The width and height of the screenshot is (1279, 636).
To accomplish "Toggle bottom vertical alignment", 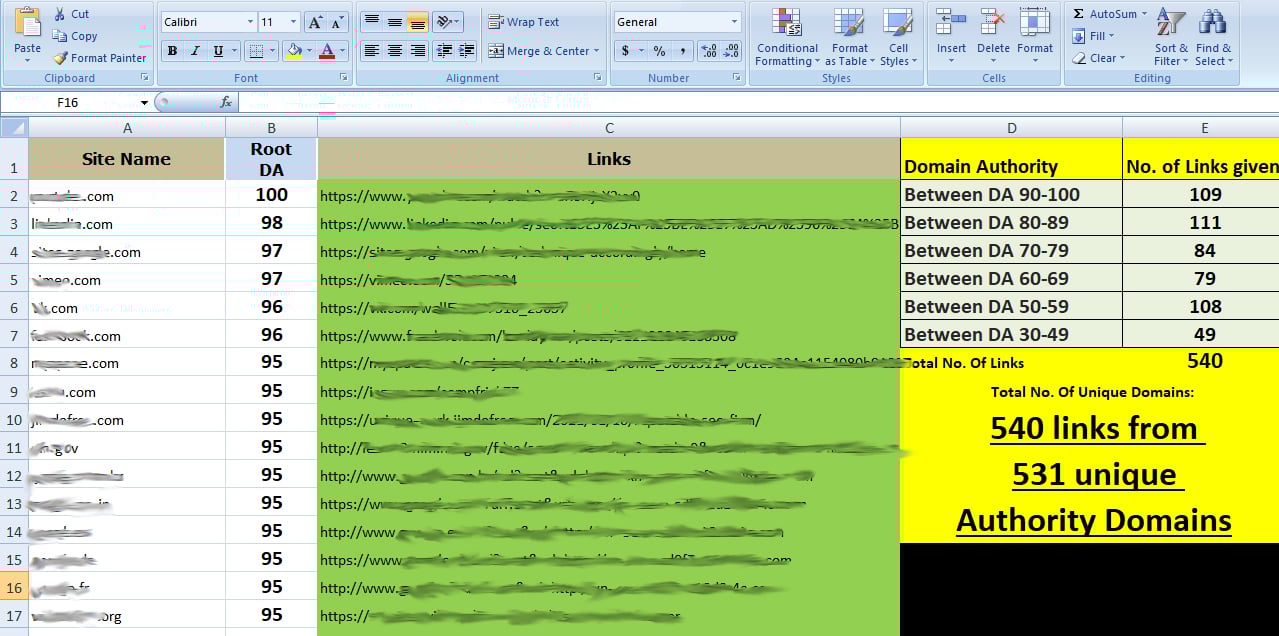I will click(417, 22).
